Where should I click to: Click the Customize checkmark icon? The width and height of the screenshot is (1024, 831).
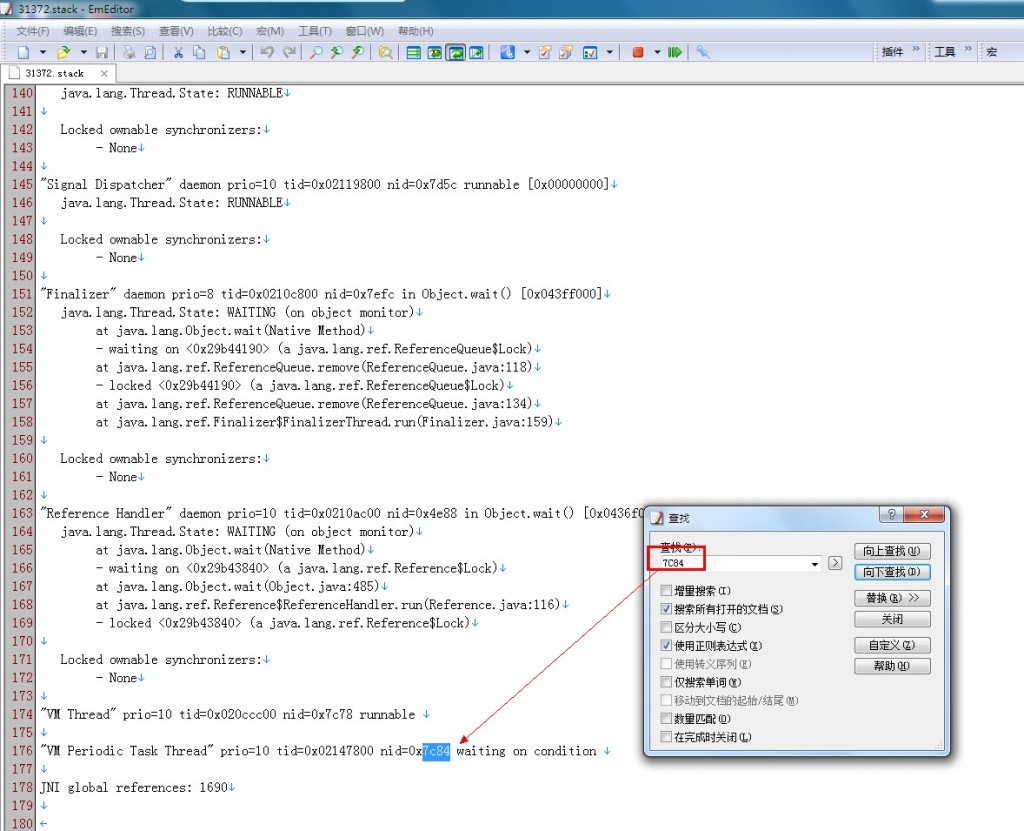(x=590, y=52)
